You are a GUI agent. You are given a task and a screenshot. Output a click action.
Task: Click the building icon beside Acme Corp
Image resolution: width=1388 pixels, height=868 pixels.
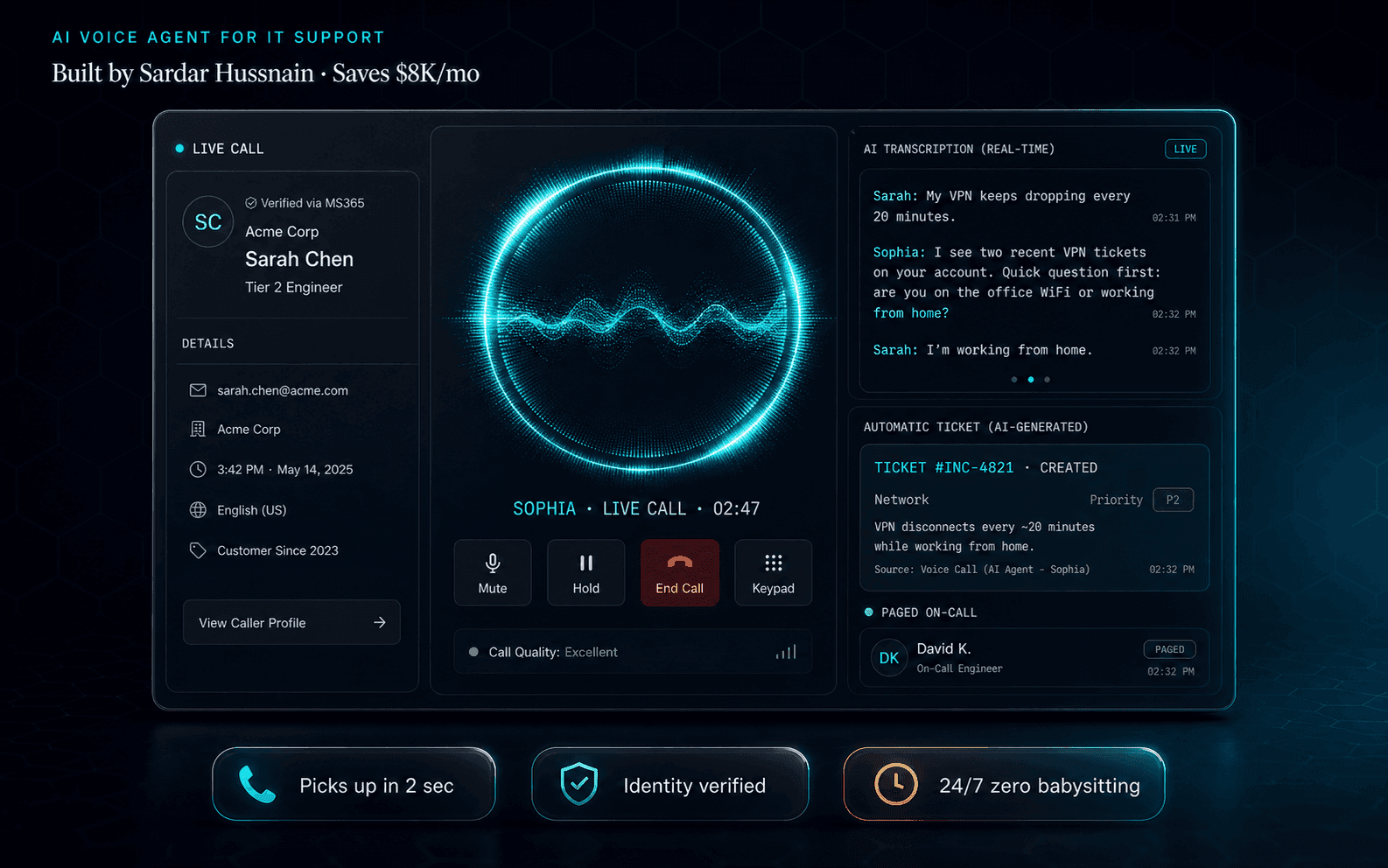click(198, 429)
